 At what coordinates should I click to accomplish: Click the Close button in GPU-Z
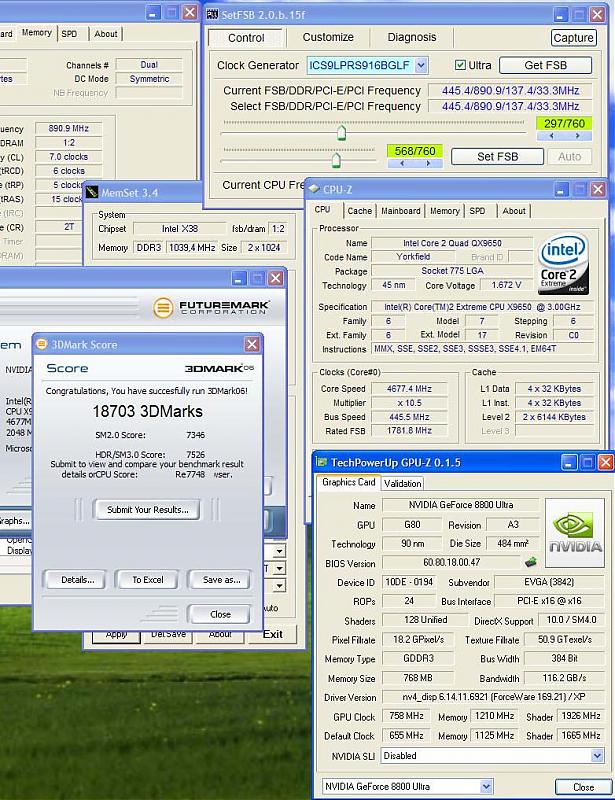point(583,787)
